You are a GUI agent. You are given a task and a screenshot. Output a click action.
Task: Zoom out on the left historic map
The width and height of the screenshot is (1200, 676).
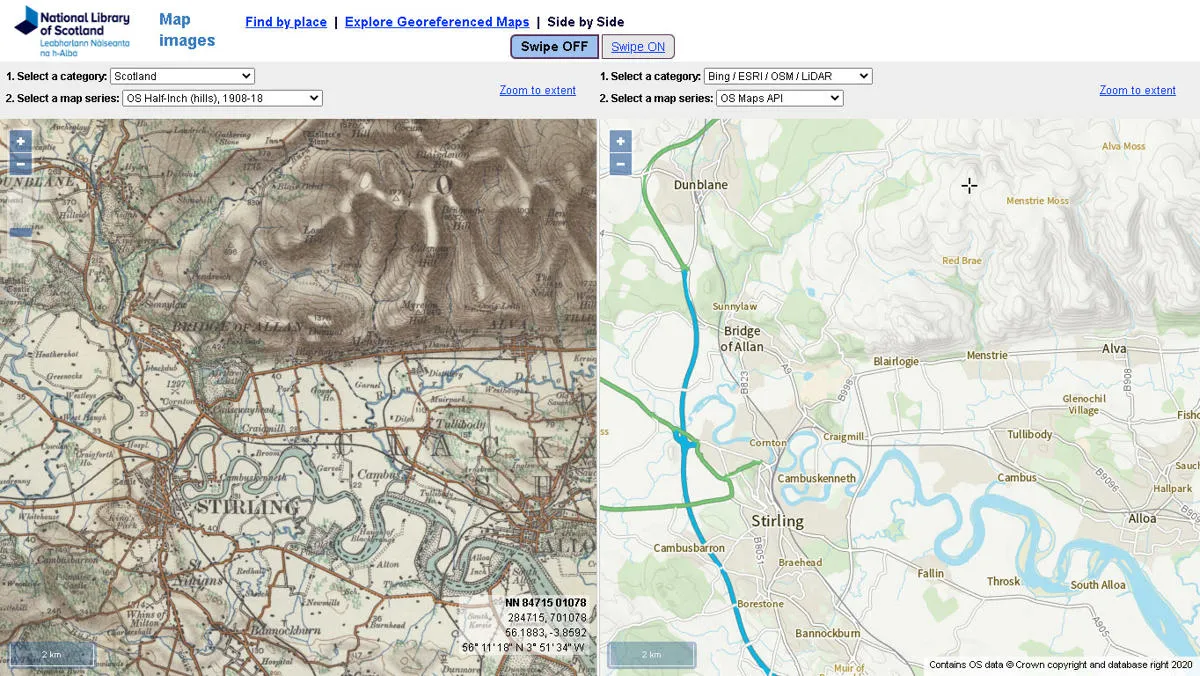[19, 163]
